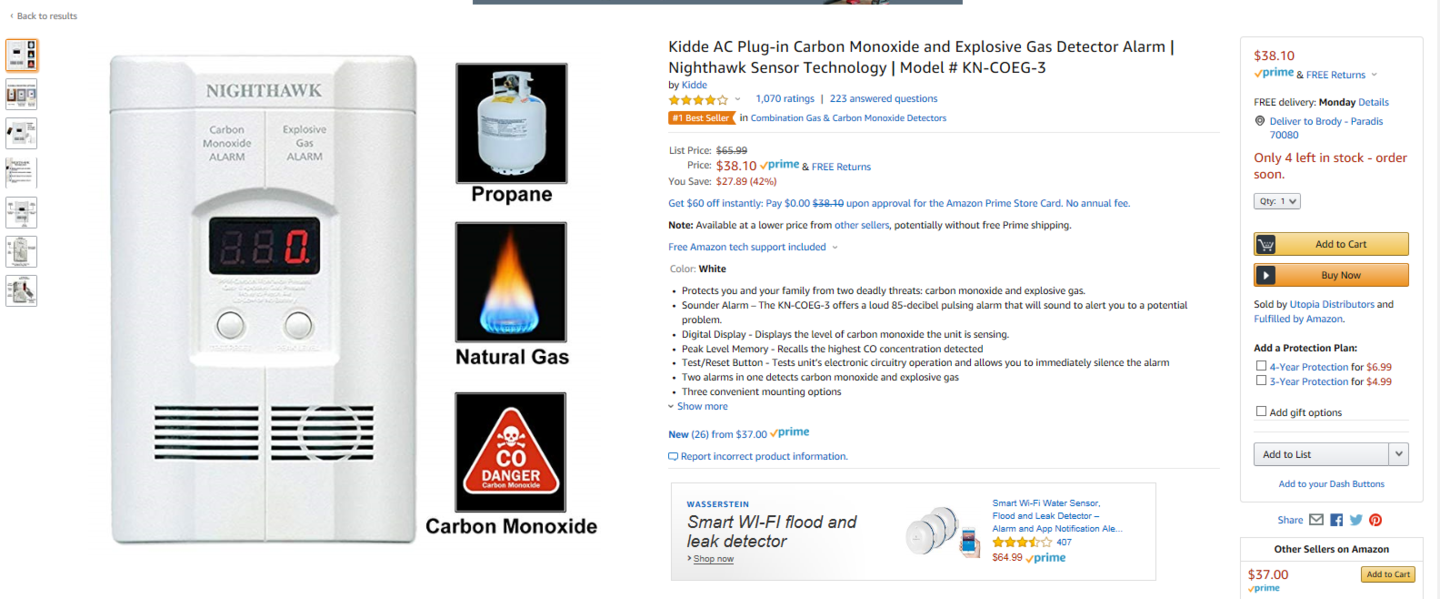Expand Free Amazon tech support included

pos(753,247)
